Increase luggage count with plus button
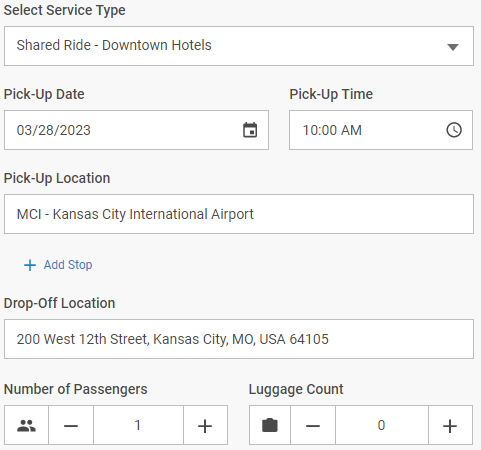The height and width of the screenshot is (450, 481). [450, 425]
